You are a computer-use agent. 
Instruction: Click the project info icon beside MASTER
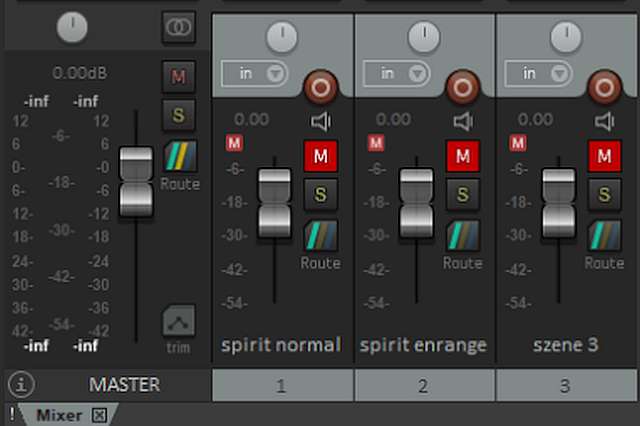20,384
